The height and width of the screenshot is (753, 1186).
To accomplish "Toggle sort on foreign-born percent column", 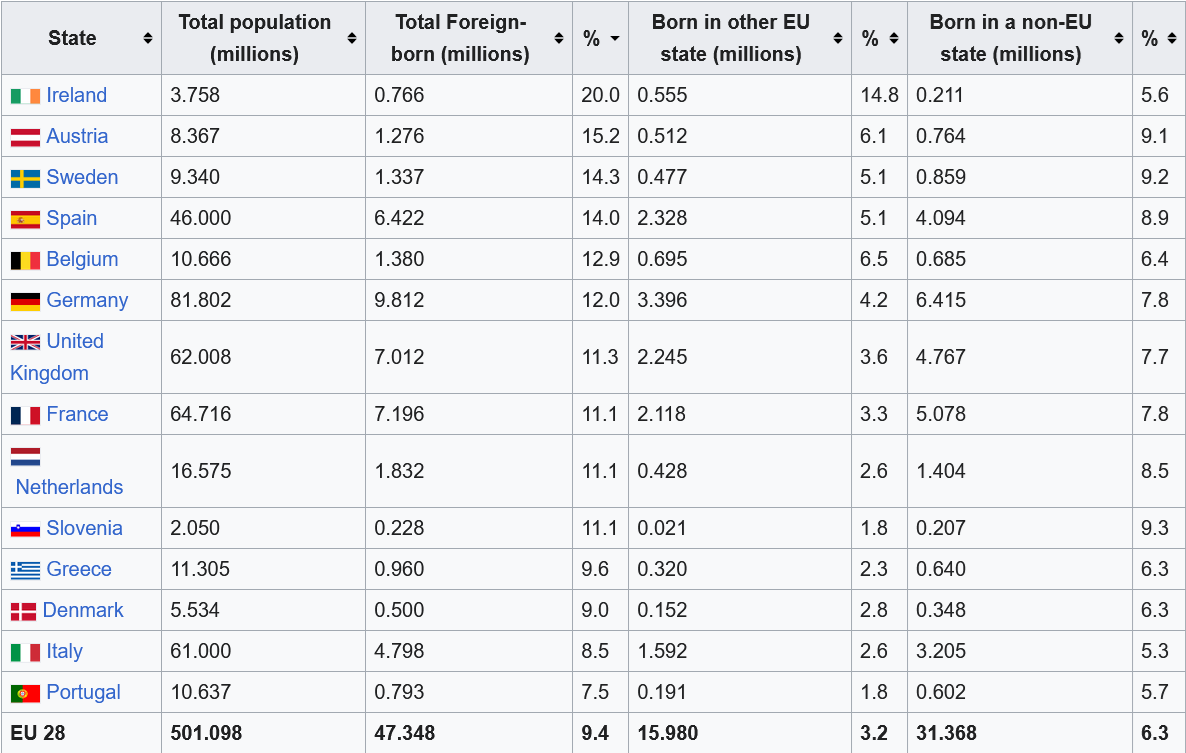I will tap(614, 38).
